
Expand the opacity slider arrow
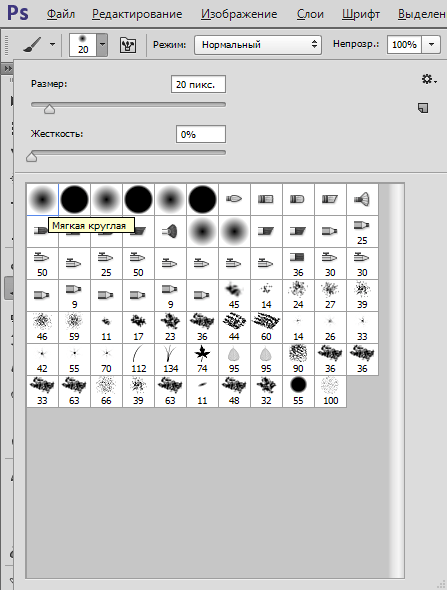[431, 45]
